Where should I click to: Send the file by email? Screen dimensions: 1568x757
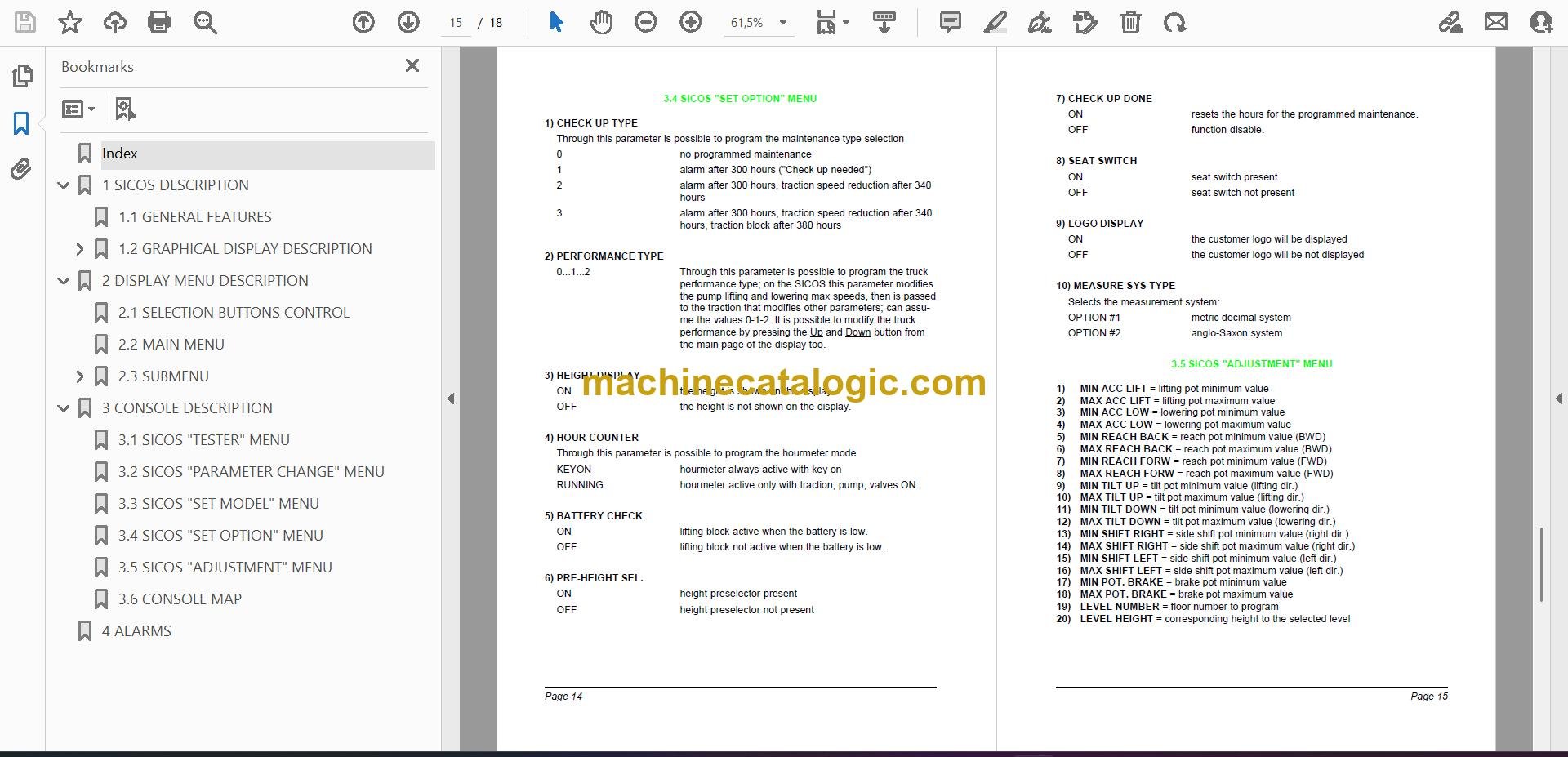tap(1496, 22)
